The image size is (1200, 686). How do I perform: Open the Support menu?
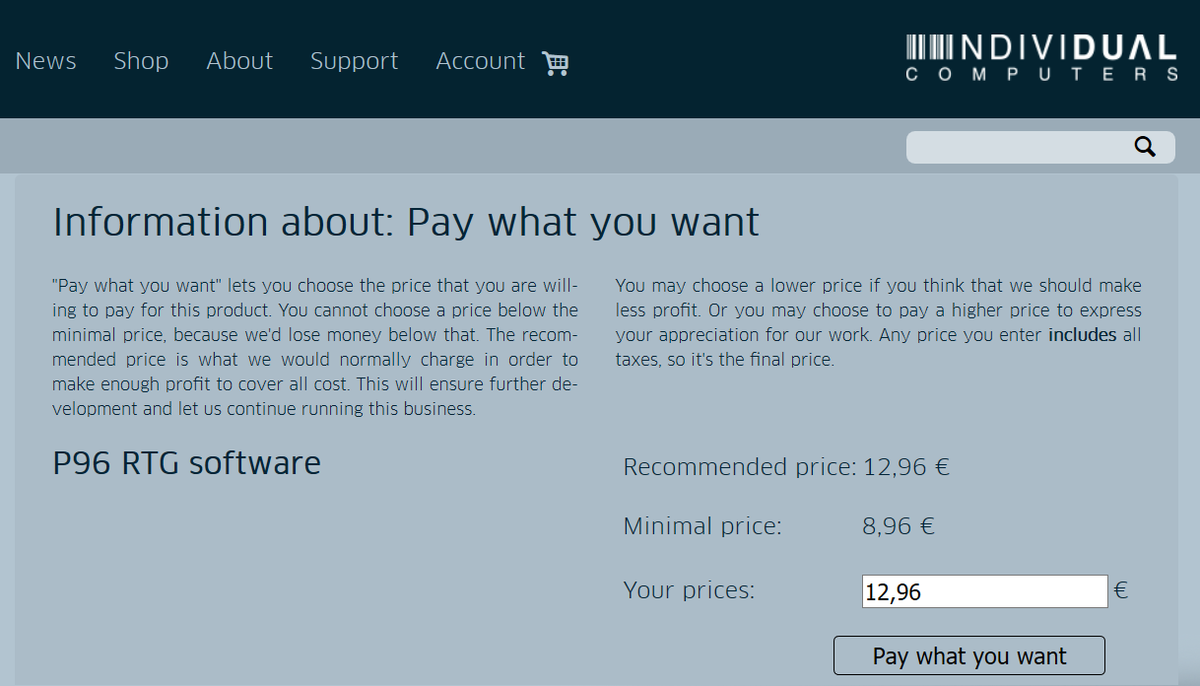click(x=354, y=62)
